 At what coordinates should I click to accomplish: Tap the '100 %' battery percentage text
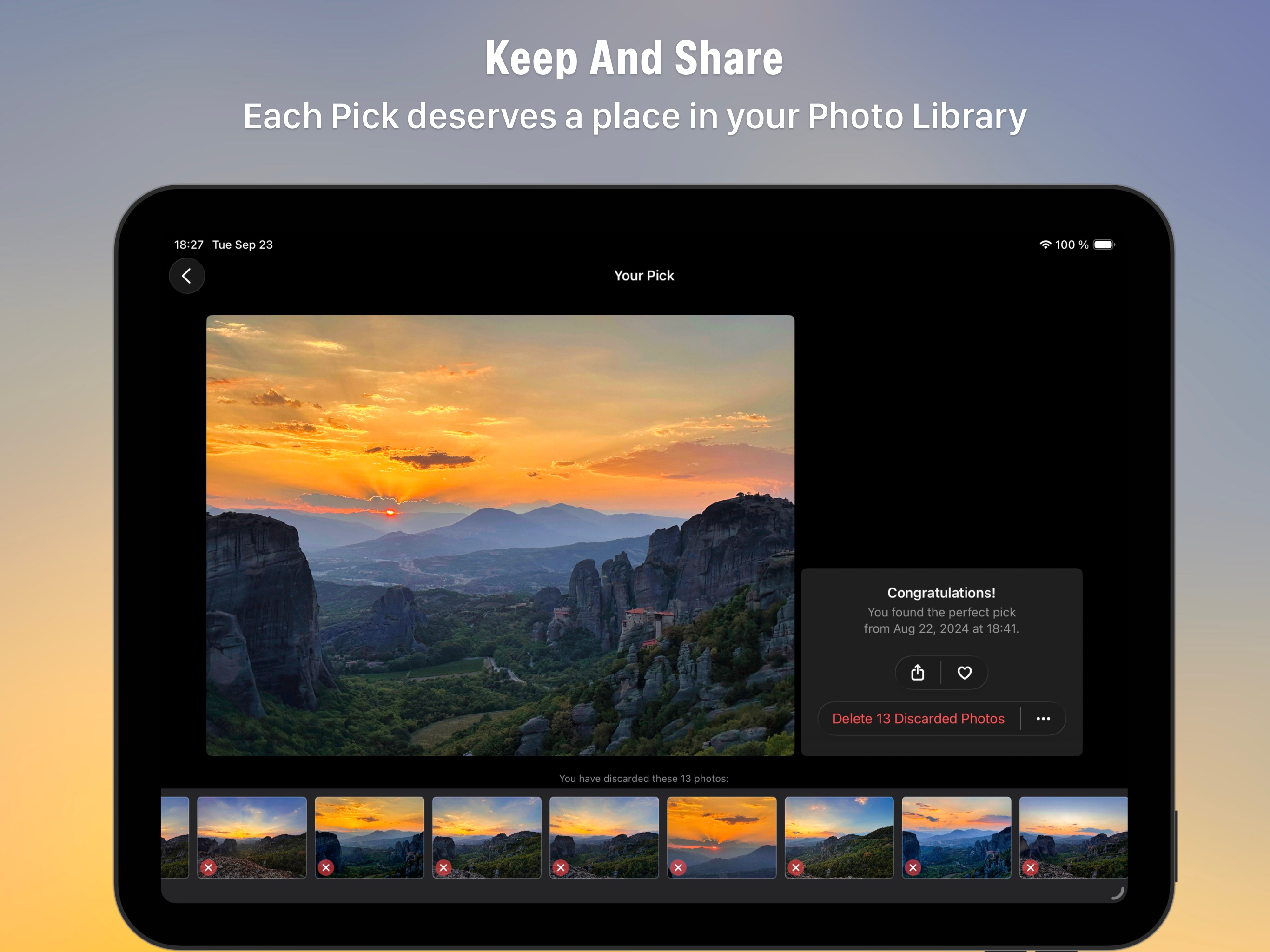point(1072,245)
